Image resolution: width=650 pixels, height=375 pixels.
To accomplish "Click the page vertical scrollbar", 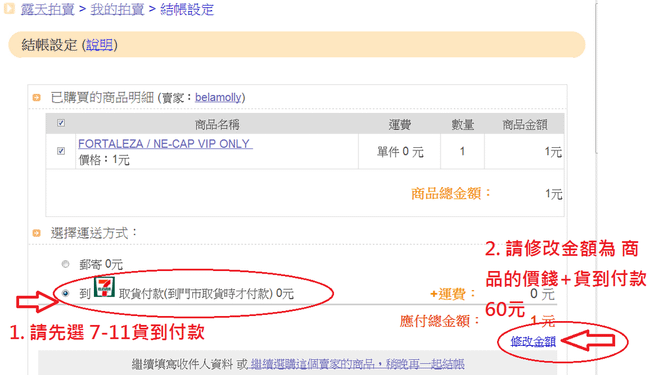I will pos(596,79).
